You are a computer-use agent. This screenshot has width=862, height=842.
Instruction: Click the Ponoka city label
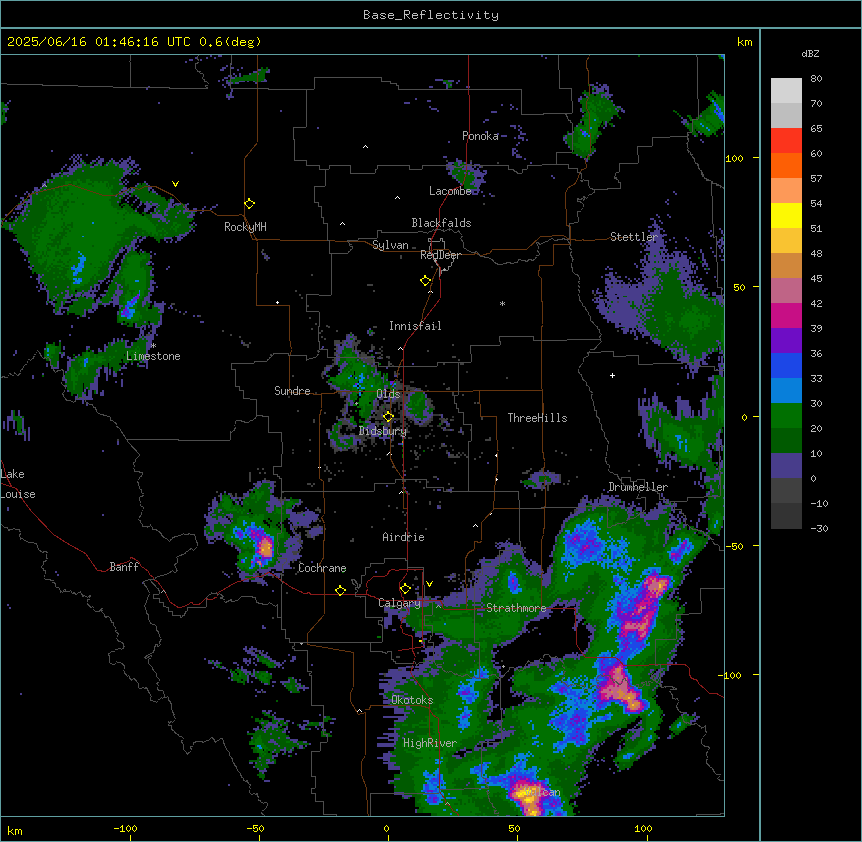480,136
